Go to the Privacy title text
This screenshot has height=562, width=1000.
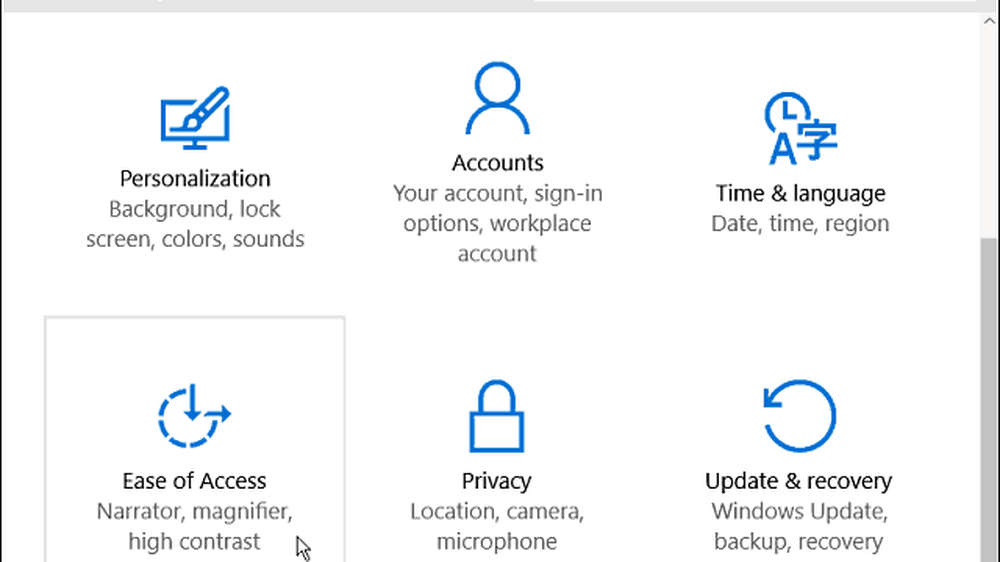(x=496, y=481)
